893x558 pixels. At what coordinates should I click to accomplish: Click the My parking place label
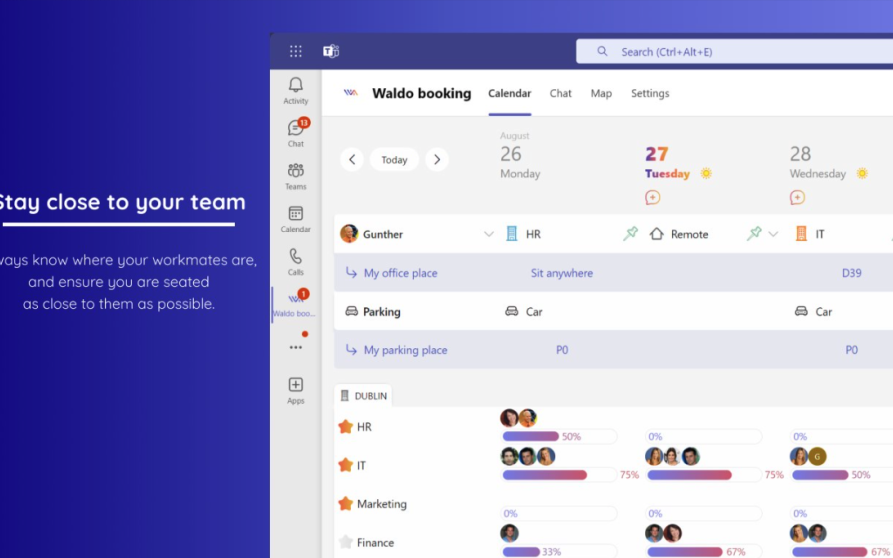pyautogui.click(x=405, y=350)
